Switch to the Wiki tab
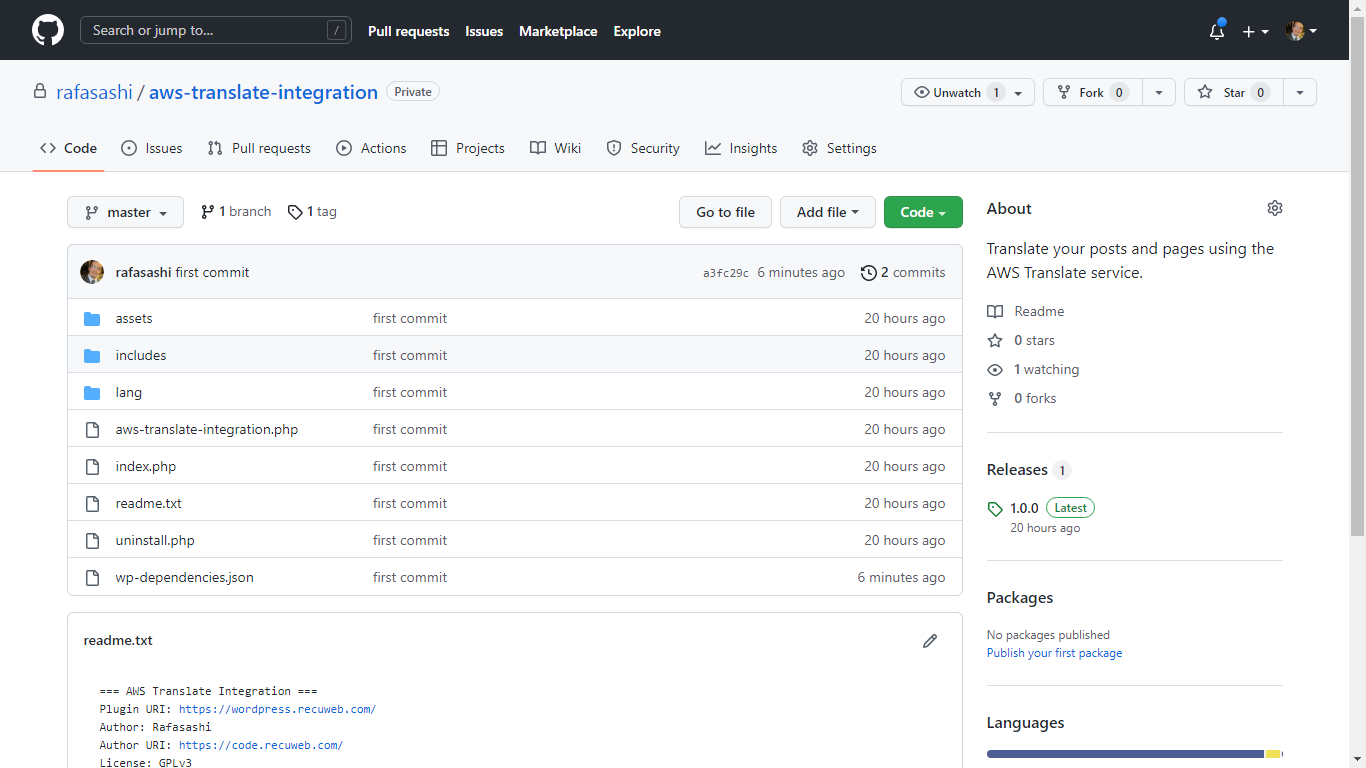Screen dimensions: 1366x768 pyautogui.click(x=555, y=148)
